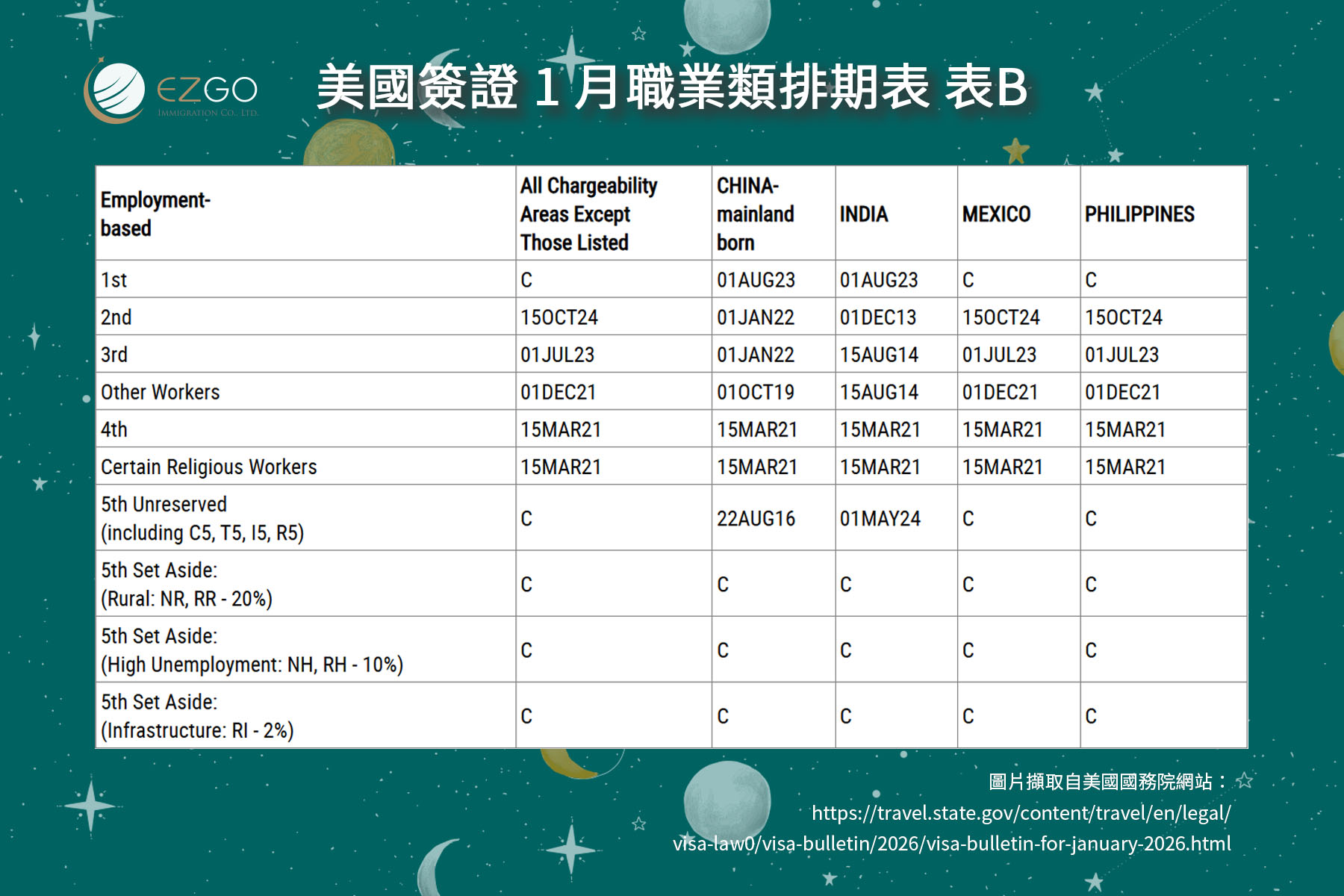The image size is (1344, 896).
Task: Click the main Chinese title heading
Action: [672, 87]
